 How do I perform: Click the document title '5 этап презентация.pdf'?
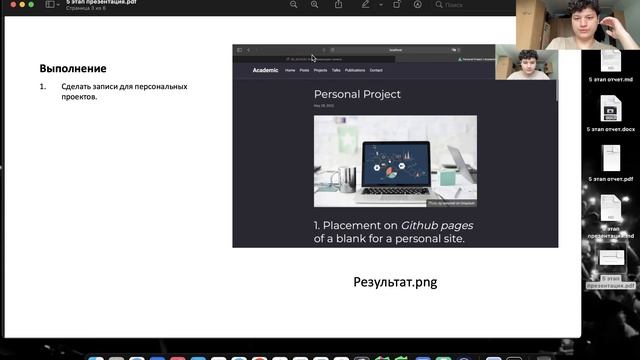[x=101, y=2]
